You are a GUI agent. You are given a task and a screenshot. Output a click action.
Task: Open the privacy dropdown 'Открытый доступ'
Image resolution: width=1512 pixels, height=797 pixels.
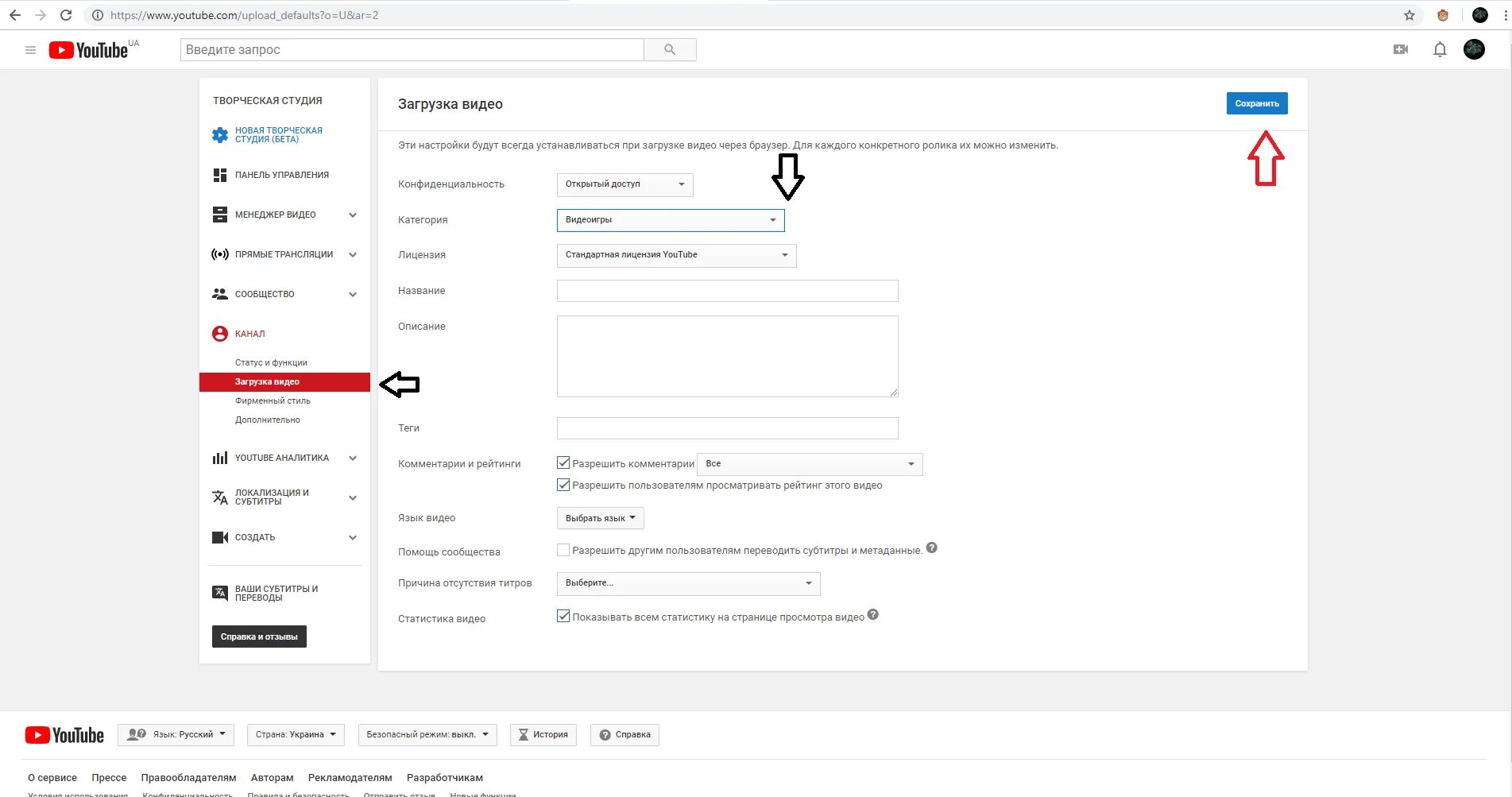click(x=625, y=184)
